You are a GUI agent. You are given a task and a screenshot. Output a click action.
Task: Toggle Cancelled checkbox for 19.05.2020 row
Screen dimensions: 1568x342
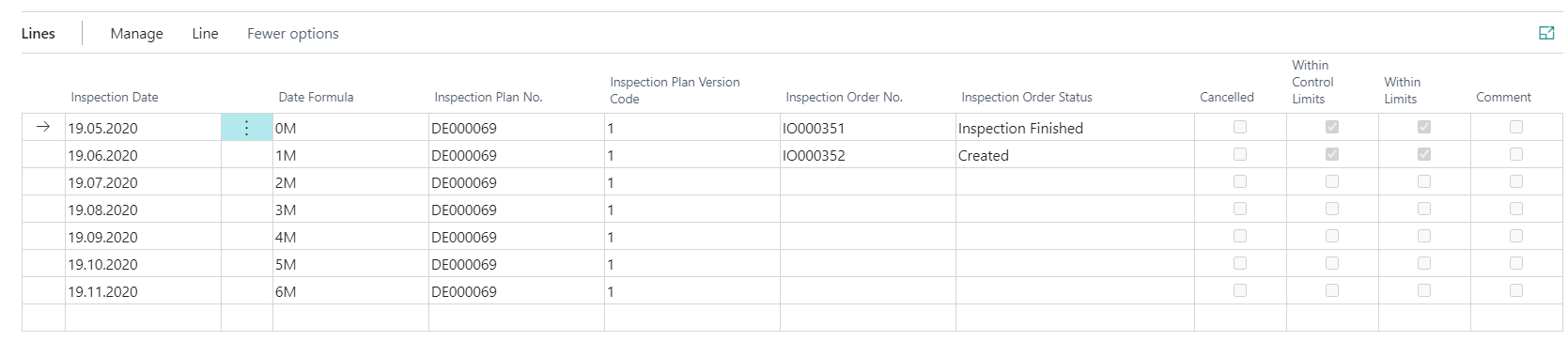point(1240,127)
